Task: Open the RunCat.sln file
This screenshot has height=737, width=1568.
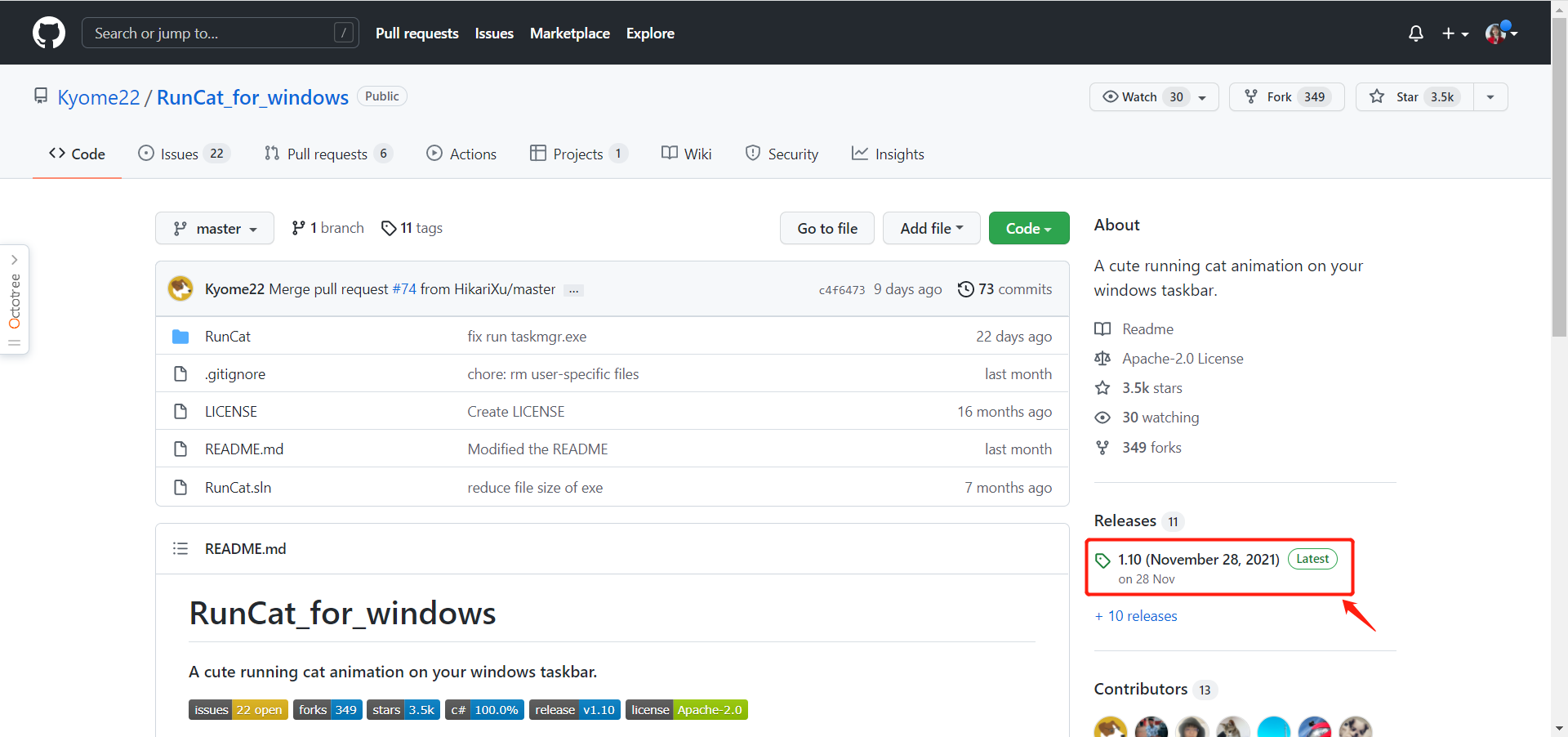Action: [238, 488]
